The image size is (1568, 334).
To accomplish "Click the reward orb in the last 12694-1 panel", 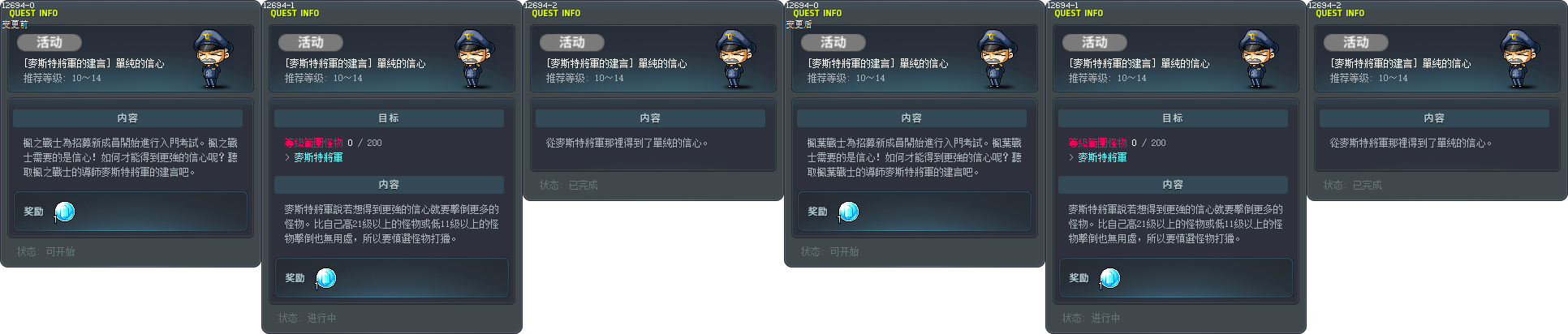I will [1109, 278].
